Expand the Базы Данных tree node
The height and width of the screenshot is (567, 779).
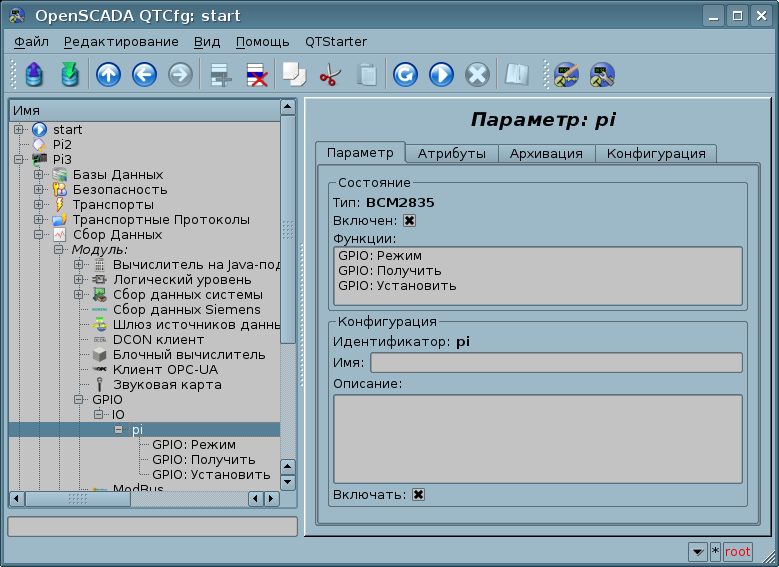click(x=39, y=175)
